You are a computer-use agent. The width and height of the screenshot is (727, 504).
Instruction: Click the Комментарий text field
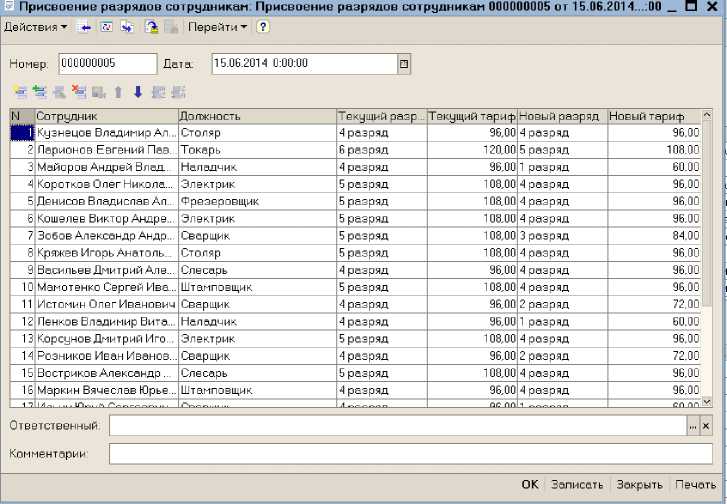pyautogui.click(x=410, y=454)
